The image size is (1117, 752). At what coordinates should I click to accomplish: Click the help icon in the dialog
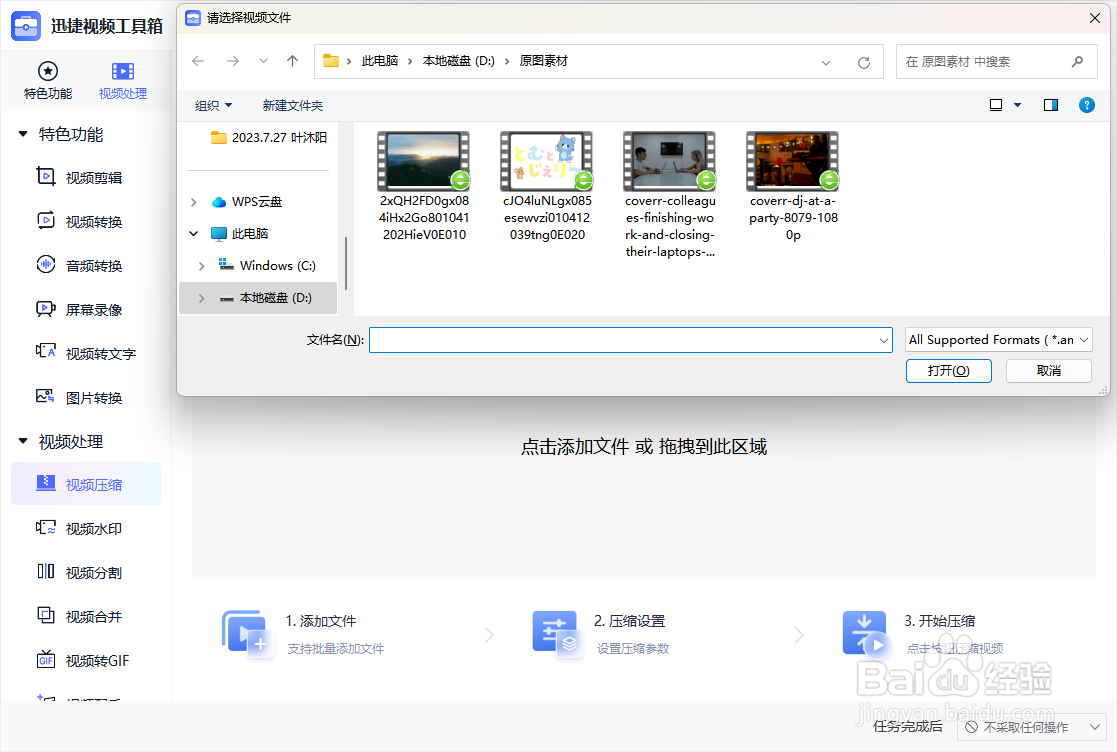[1086, 104]
